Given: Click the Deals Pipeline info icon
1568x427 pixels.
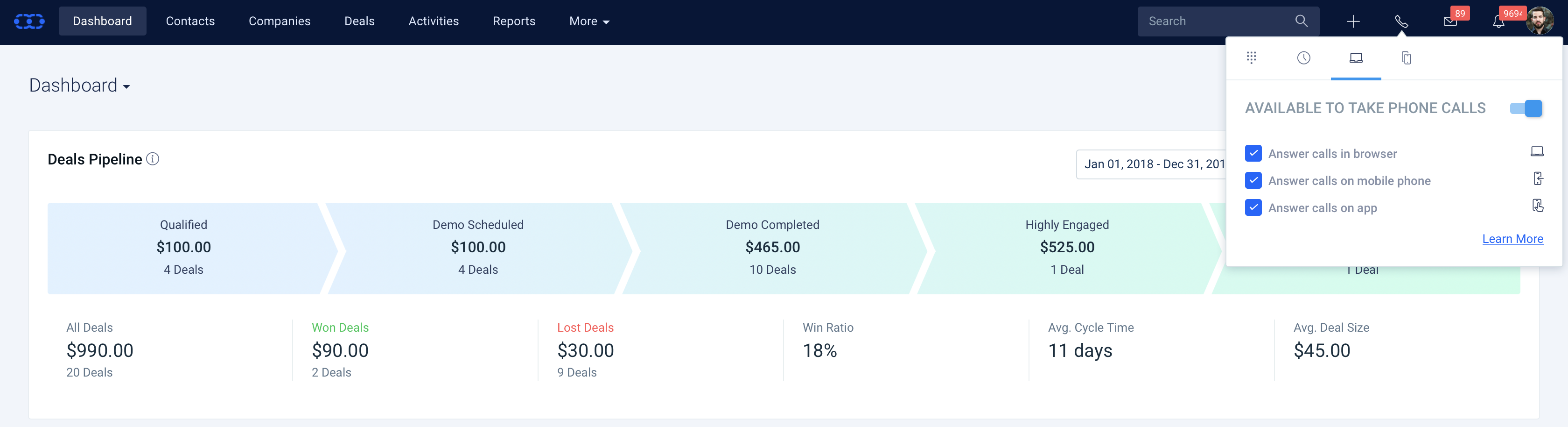Looking at the screenshot, I should pyautogui.click(x=153, y=159).
